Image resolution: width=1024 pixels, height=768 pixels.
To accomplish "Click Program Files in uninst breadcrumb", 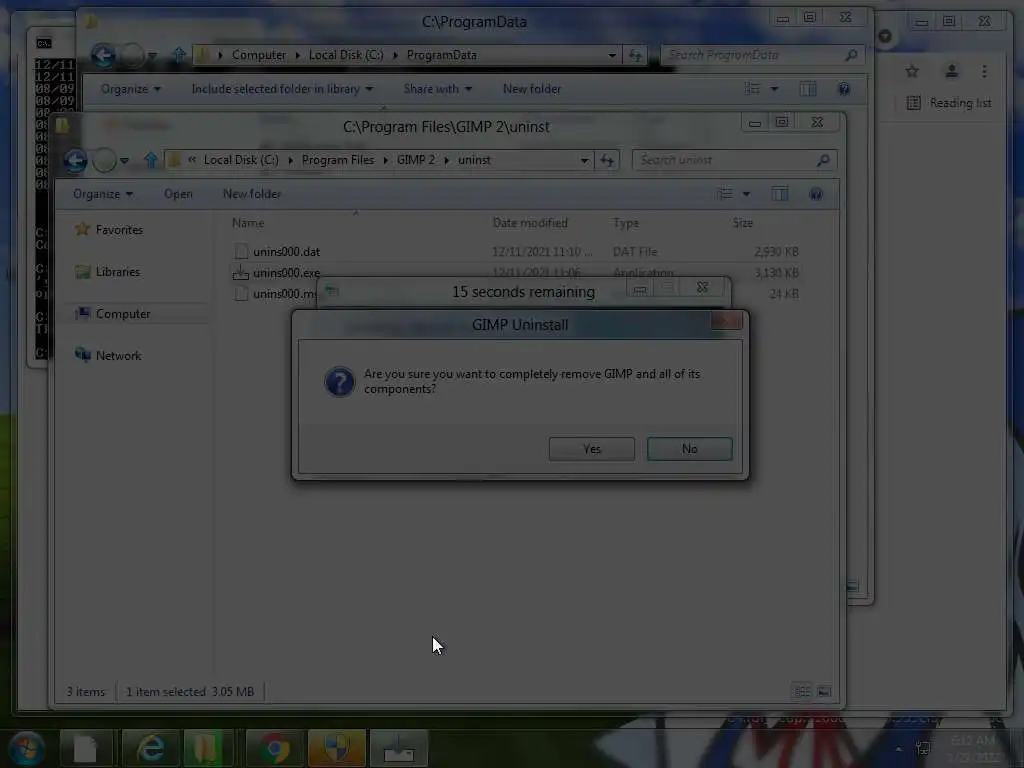I will [338, 160].
